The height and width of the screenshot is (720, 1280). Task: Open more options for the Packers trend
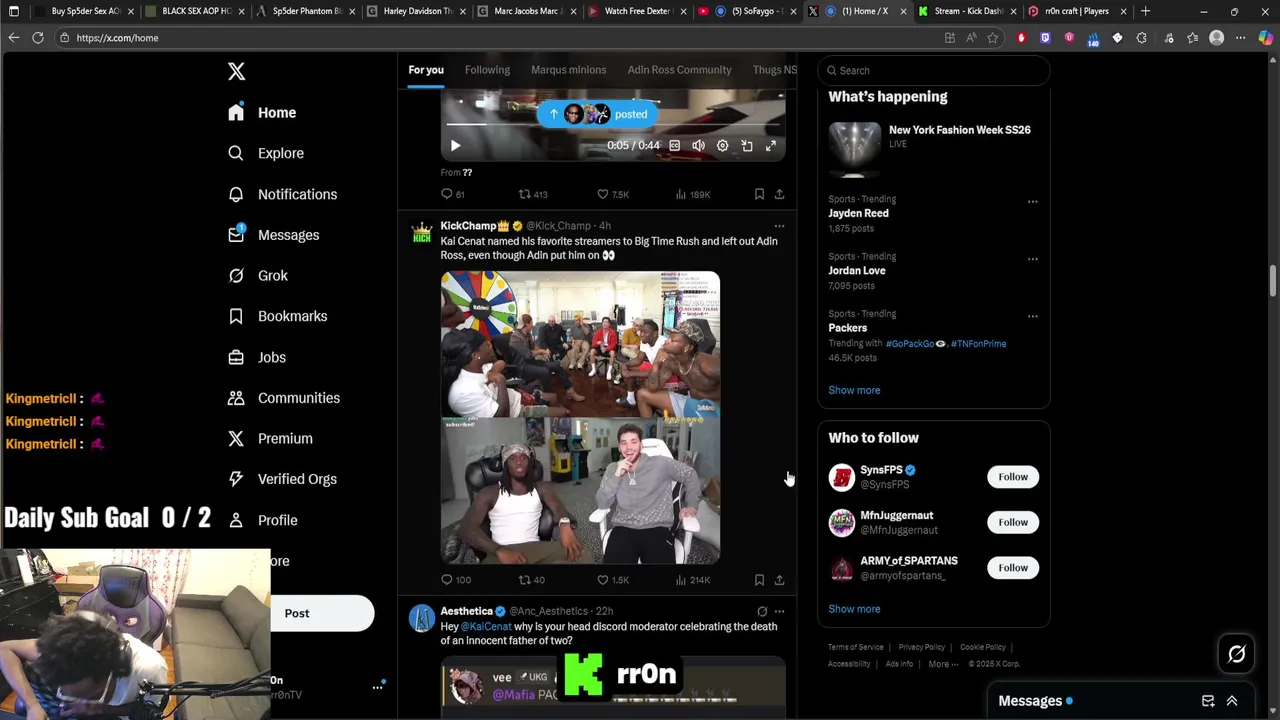pos(1032,316)
